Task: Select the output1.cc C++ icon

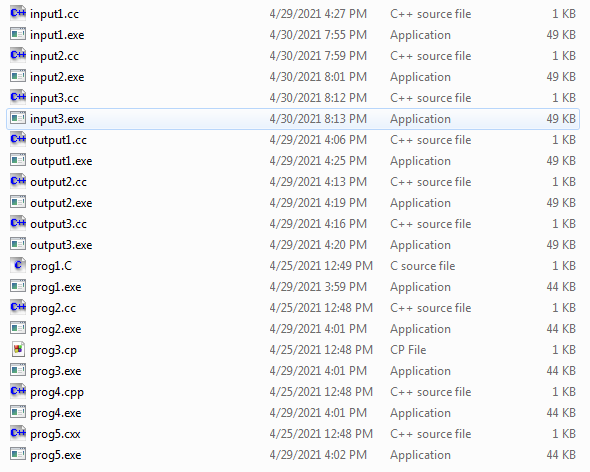Action: point(18,139)
